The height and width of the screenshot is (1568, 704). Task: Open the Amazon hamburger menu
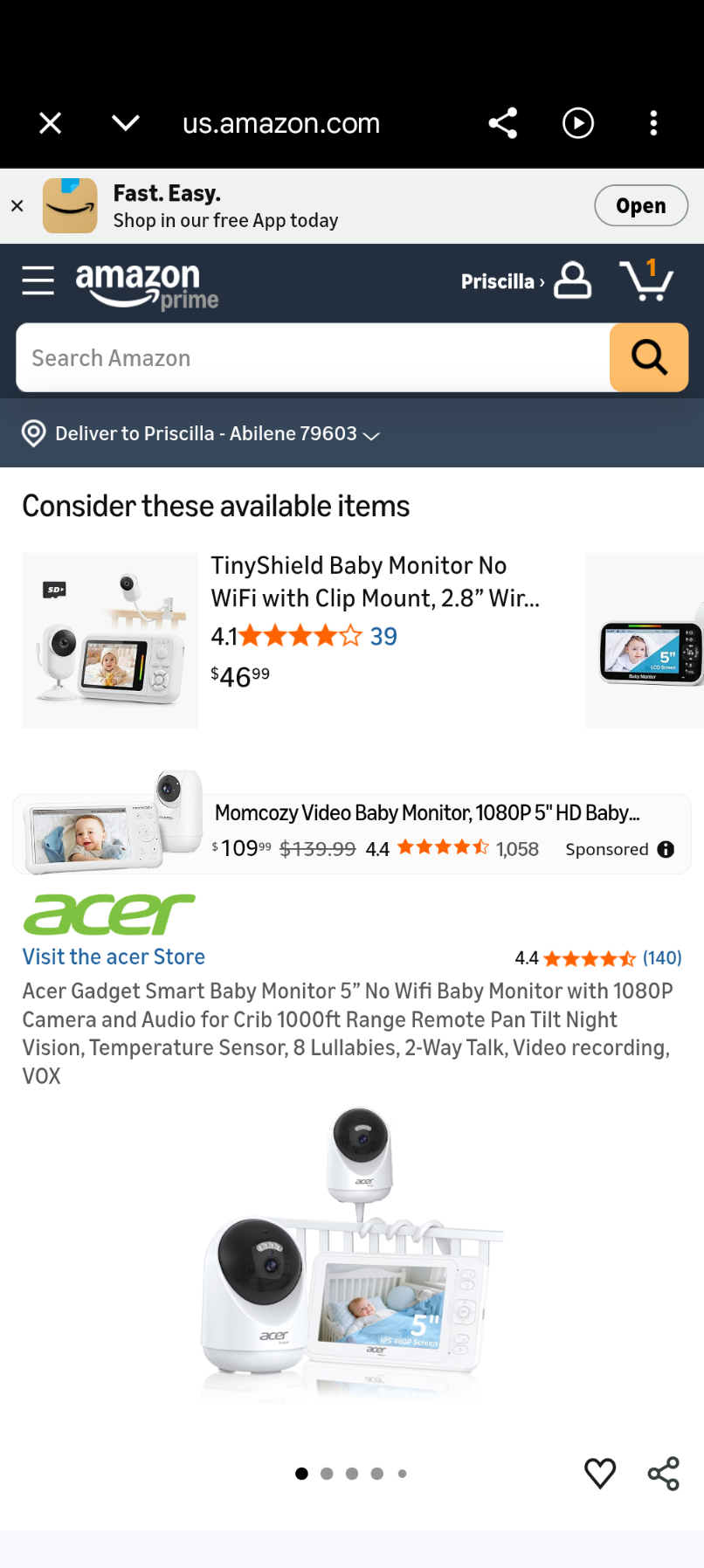(38, 280)
